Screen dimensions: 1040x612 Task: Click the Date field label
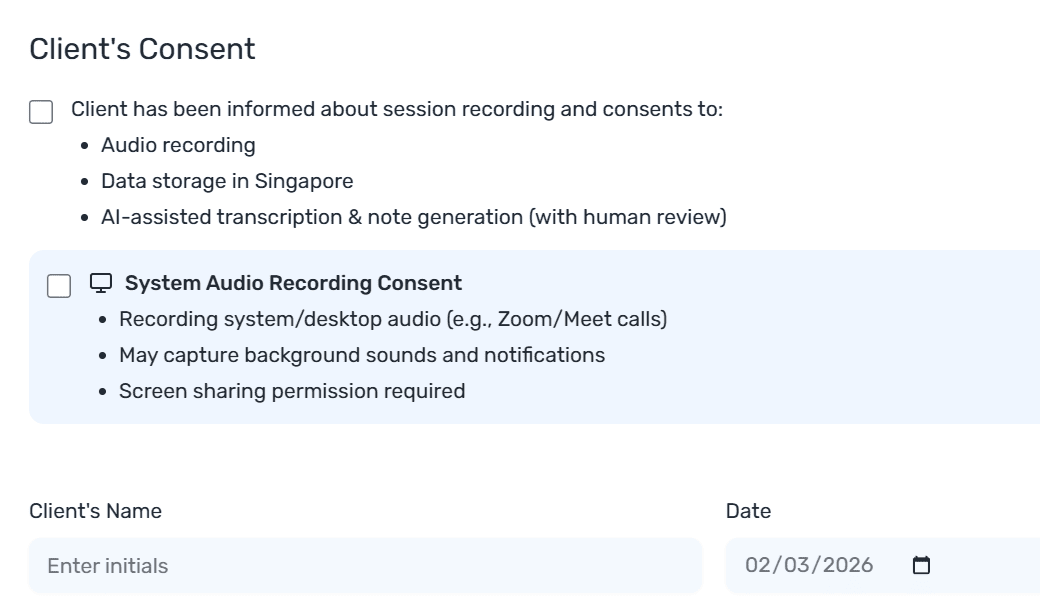click(x=748, y=511)
